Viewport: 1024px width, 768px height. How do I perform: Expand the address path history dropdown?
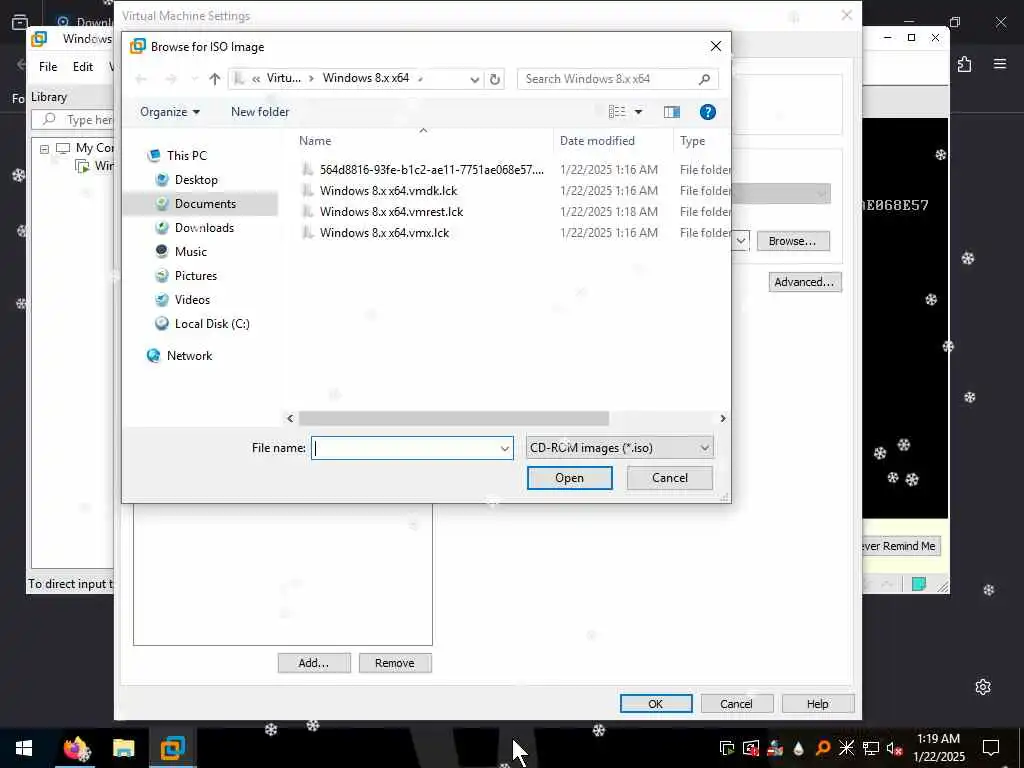[475, 79]
